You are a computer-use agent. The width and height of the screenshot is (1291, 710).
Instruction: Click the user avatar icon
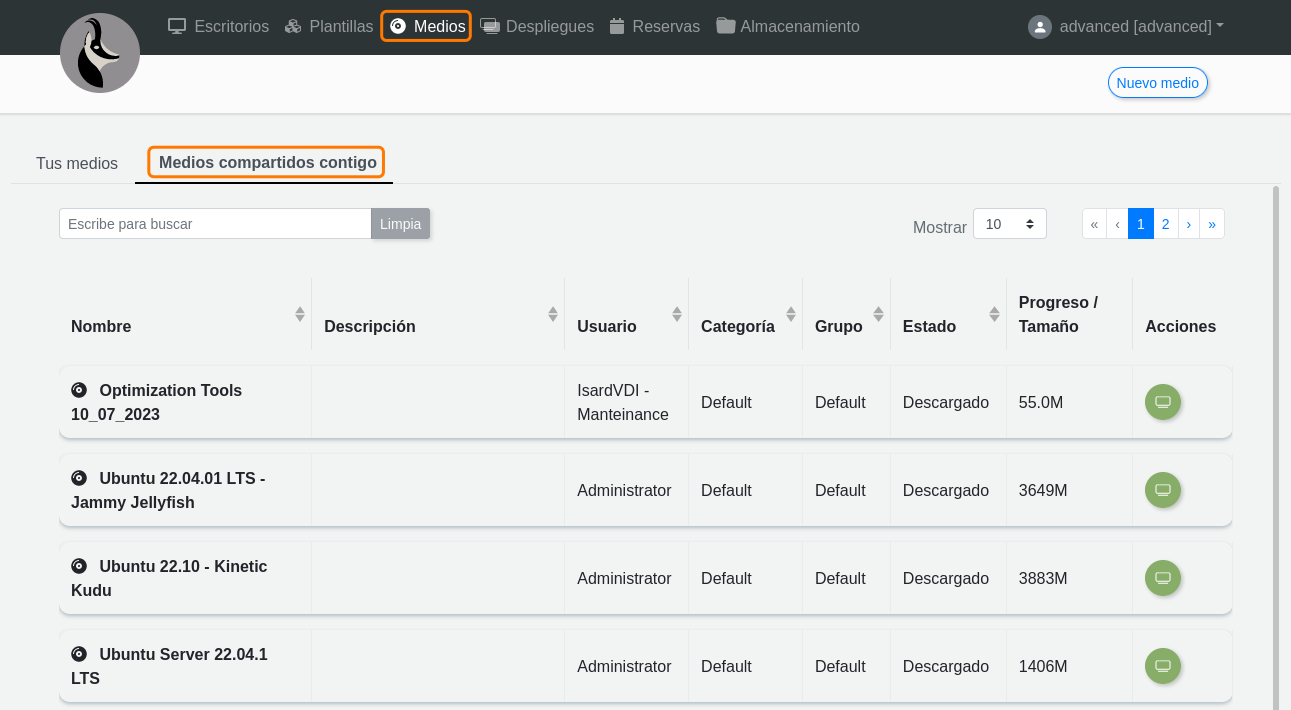[1040, 27]
